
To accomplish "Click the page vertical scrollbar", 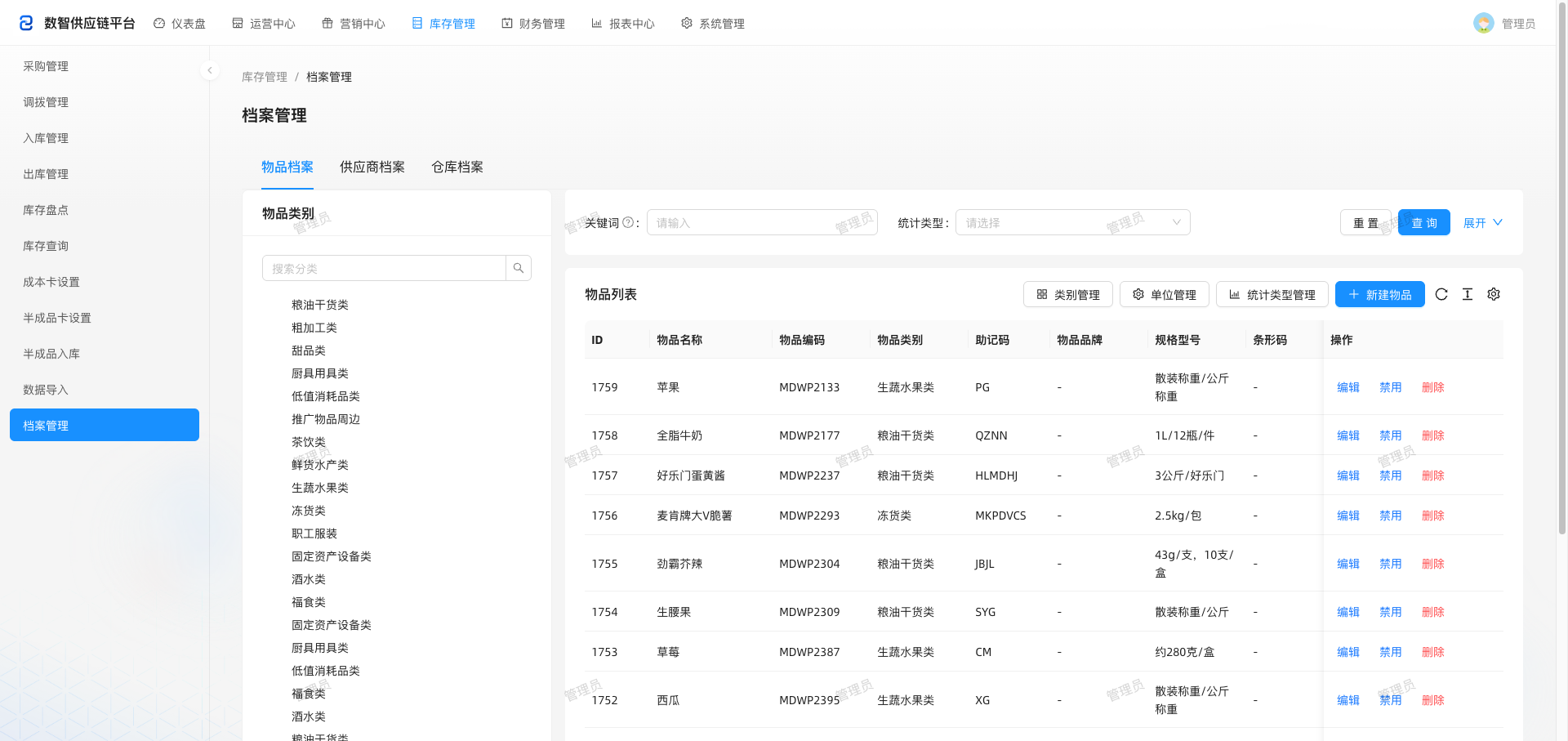I will coord(1562,270).
